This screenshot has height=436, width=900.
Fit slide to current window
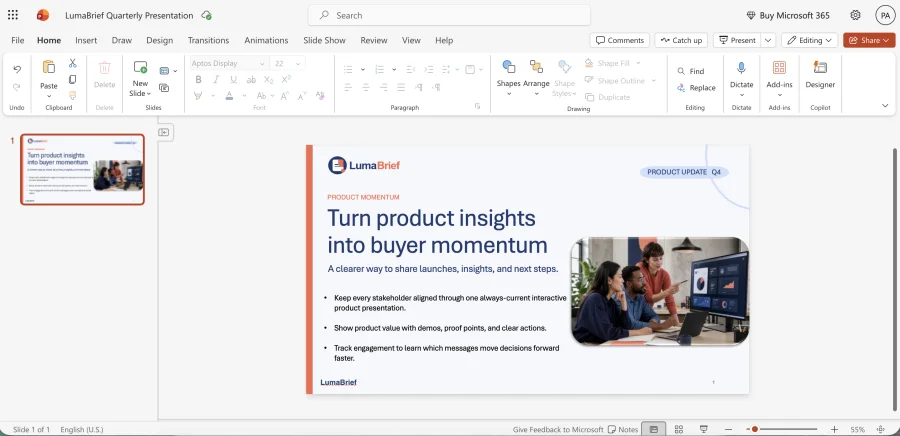click(x=881, y=429)
